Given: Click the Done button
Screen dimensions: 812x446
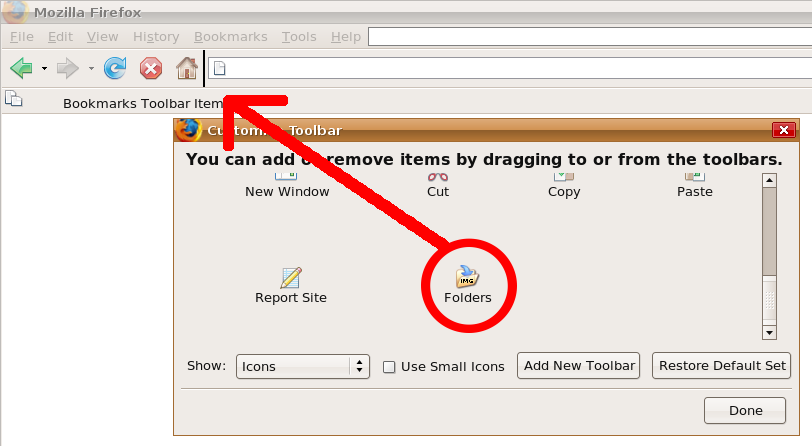Looking at the screenshot, I should coord(745,410).
